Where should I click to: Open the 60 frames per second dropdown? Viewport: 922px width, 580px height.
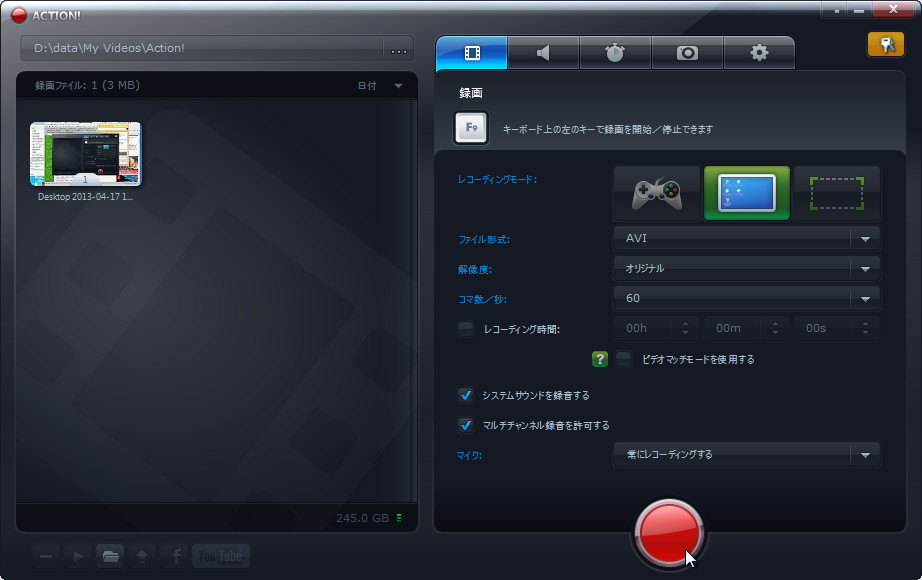747,299
